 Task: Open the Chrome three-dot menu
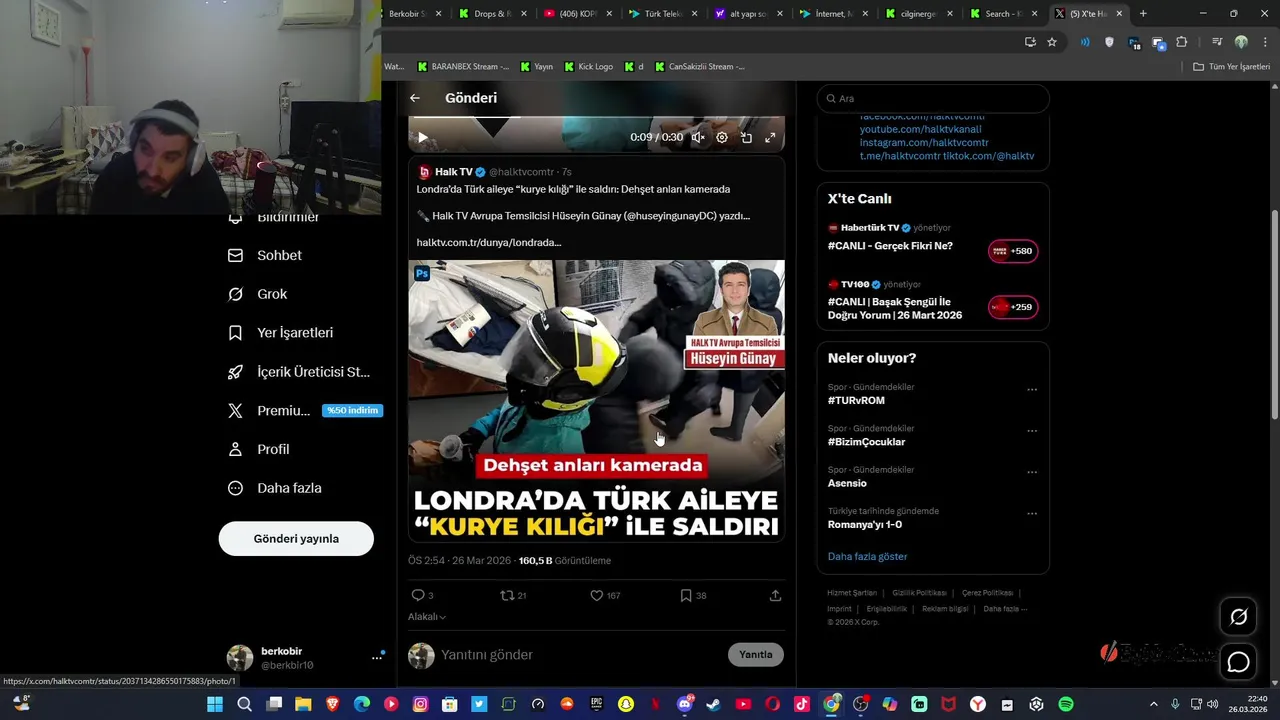pyautogui.click(x=1264, y=42)
